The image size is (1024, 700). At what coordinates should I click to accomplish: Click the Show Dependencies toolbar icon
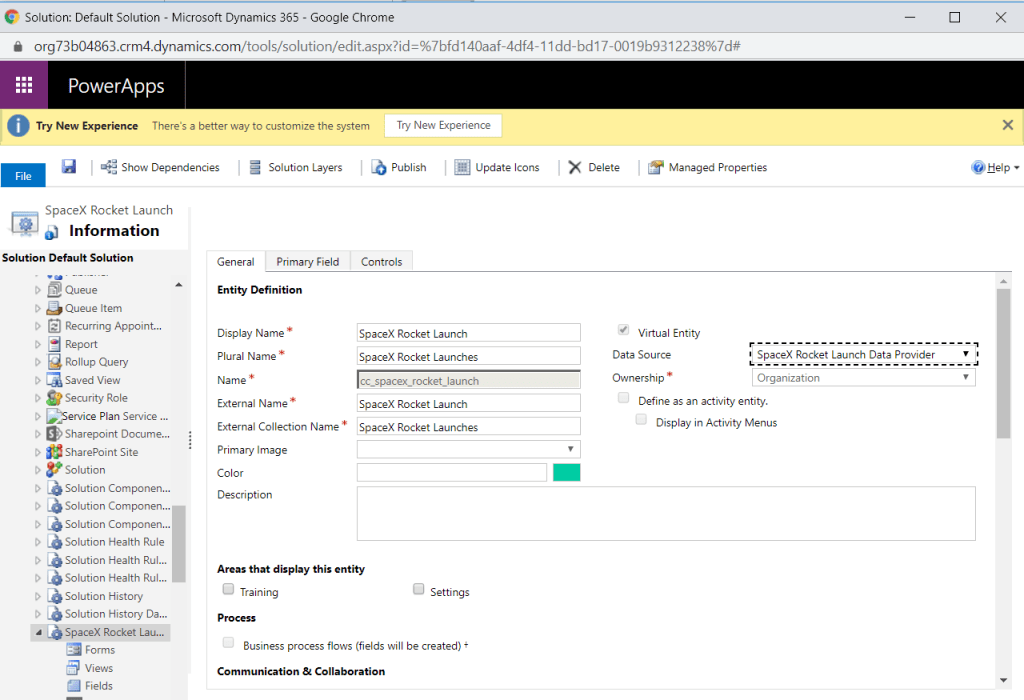[109, 167]
